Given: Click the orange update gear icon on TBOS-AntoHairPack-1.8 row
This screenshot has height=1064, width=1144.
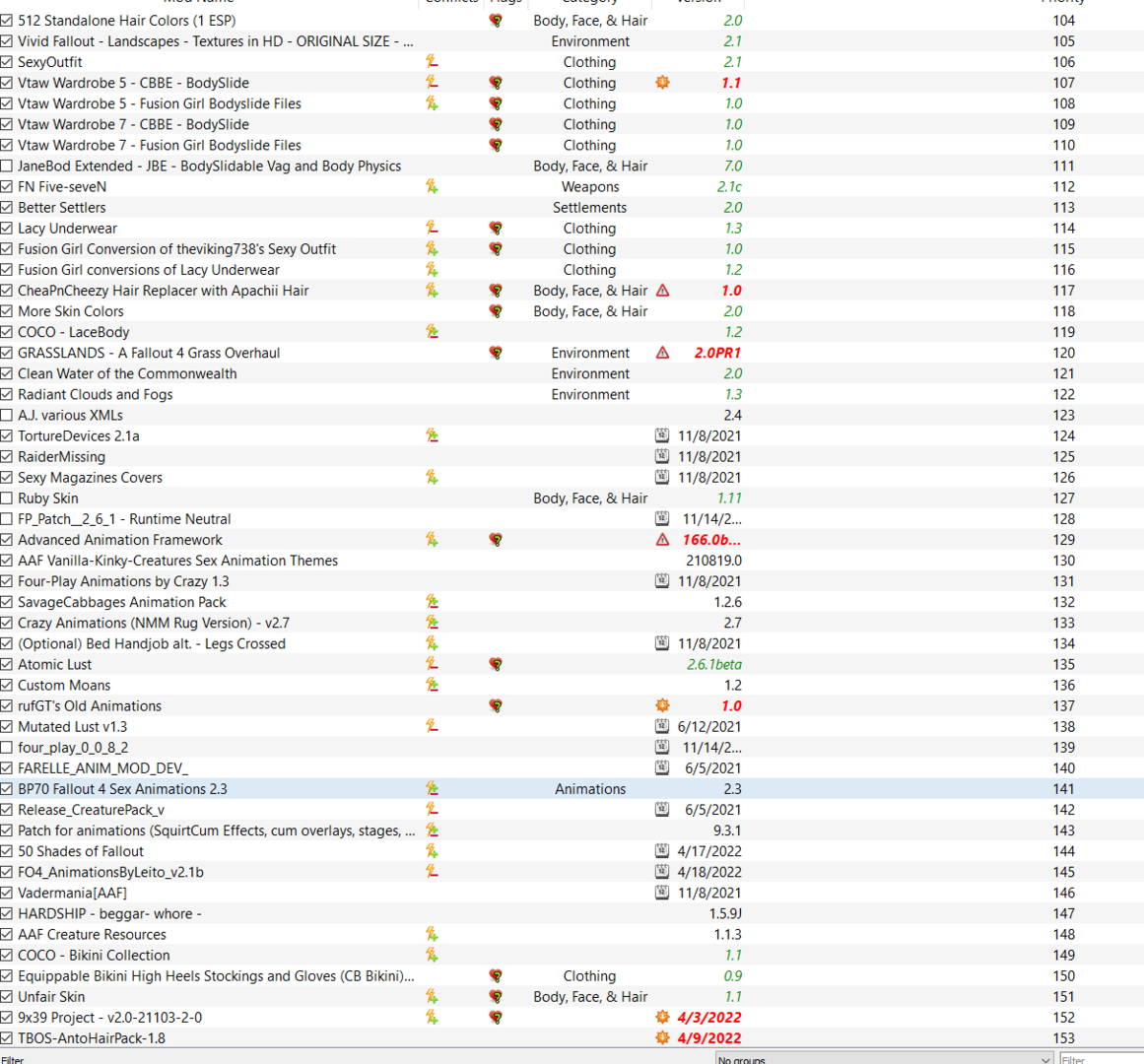Looking at the screenshot, I should [662, 1038].
